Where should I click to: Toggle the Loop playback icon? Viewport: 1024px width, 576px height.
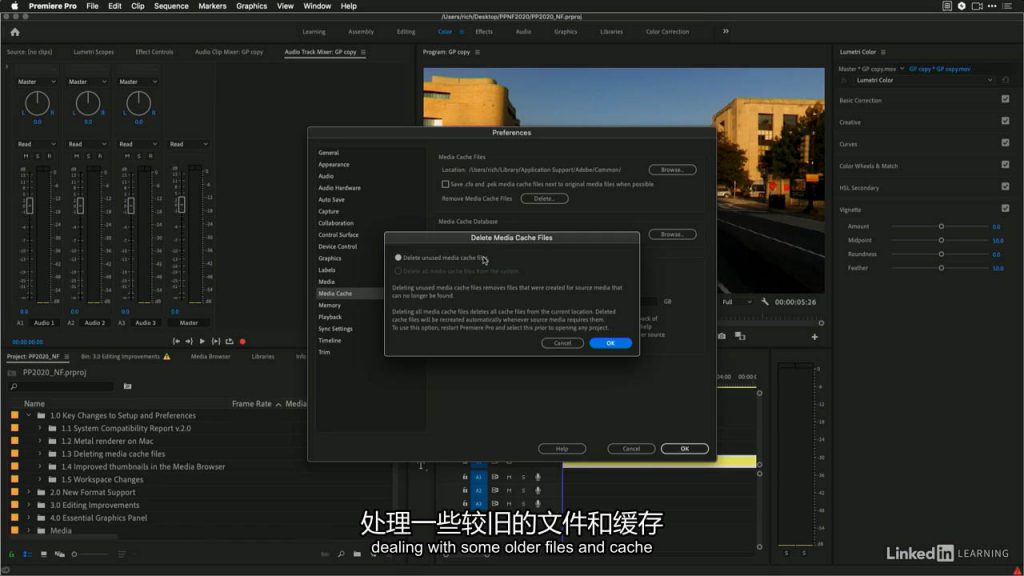click(x=229, y=342)
